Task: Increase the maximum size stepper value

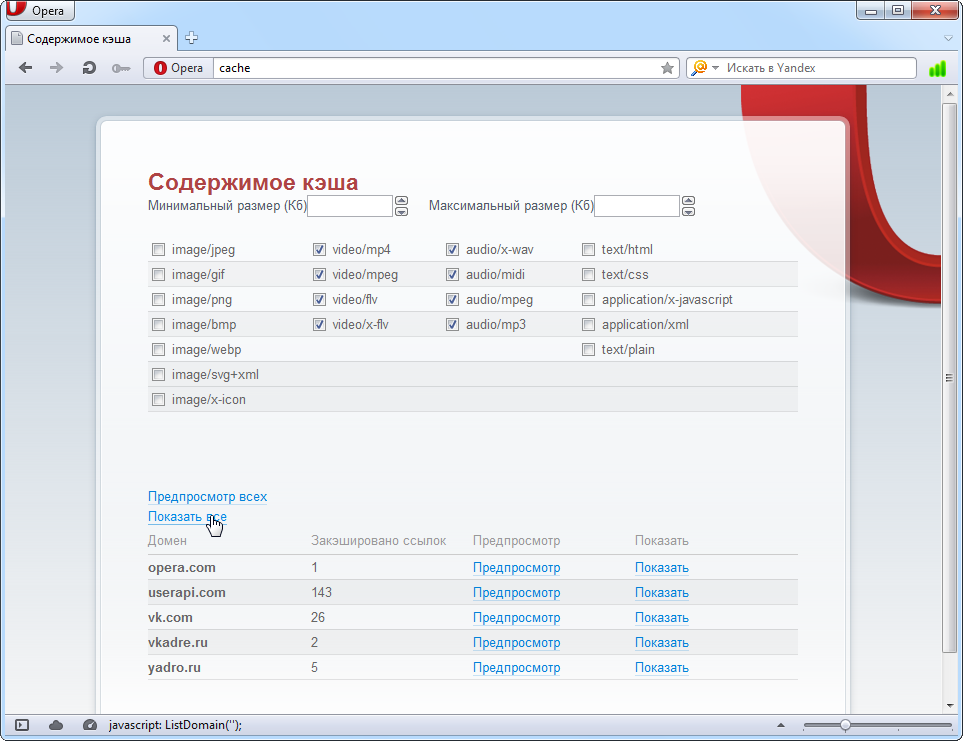Action: (688, 201)
